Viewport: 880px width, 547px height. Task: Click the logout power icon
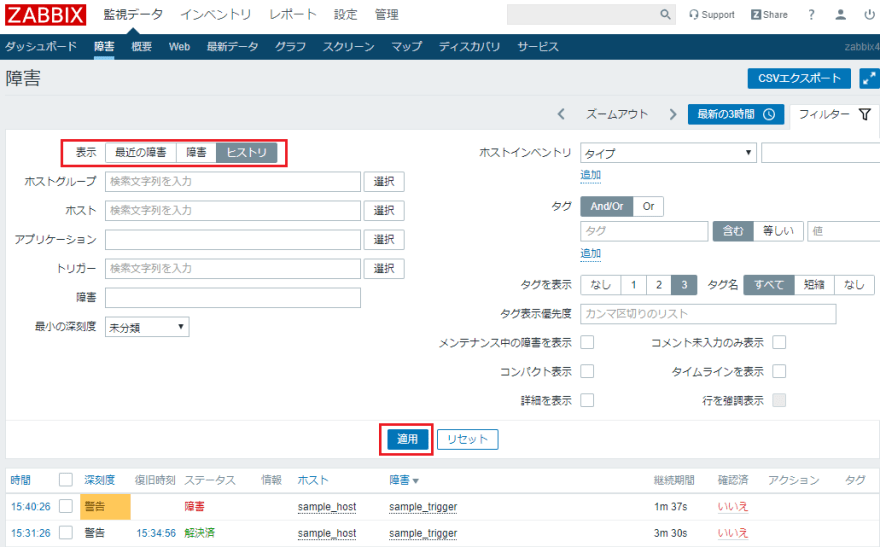(869, 15)
